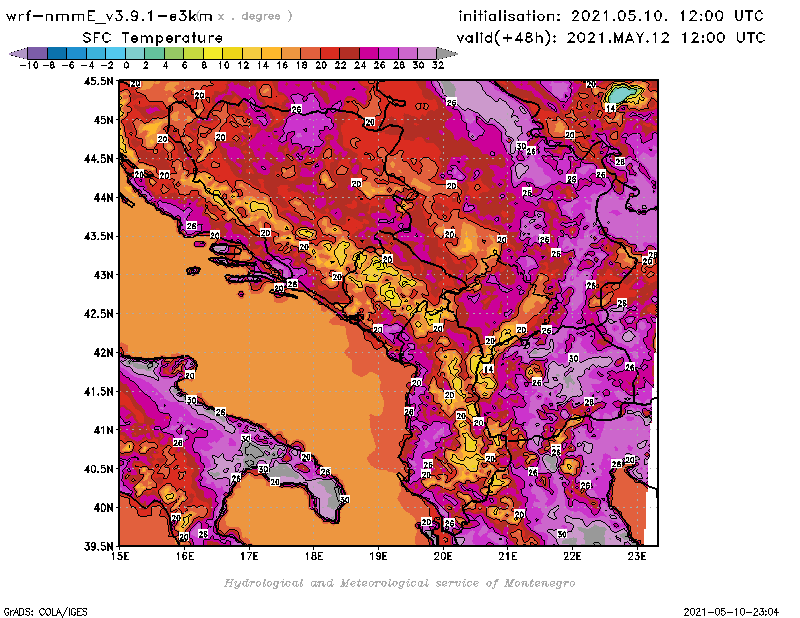The height and width of the screenshot is (618, 800).
Task: Click the legend swatch between 4 and 6
Action: (173, 53)
